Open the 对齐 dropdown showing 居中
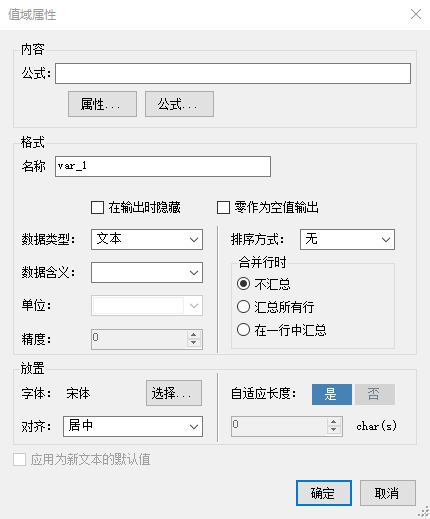 (x=133, y=426)
